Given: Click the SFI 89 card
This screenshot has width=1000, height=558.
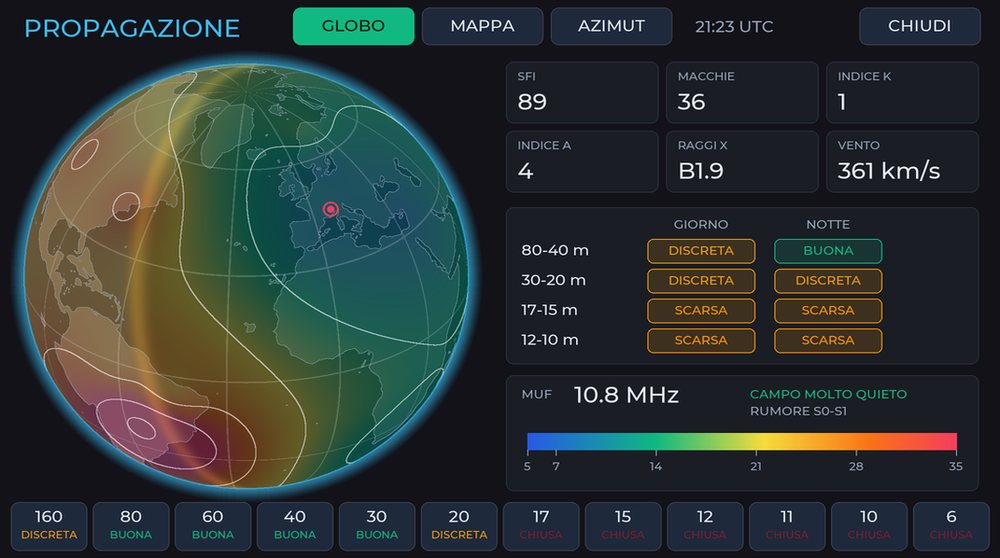Looking at the screenshot, I should pos(582,92).
